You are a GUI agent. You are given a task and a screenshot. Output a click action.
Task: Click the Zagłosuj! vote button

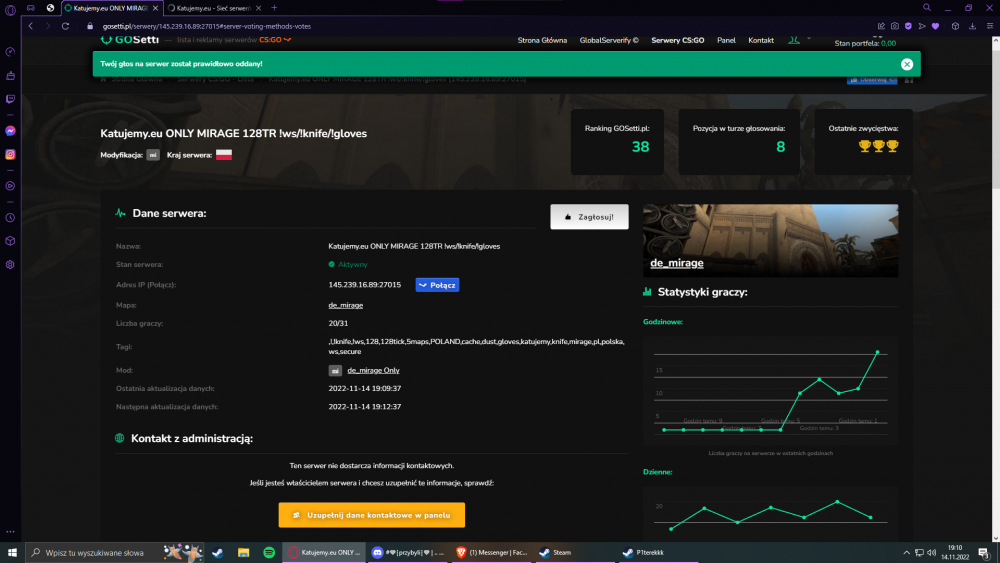[x=589, y=217]
